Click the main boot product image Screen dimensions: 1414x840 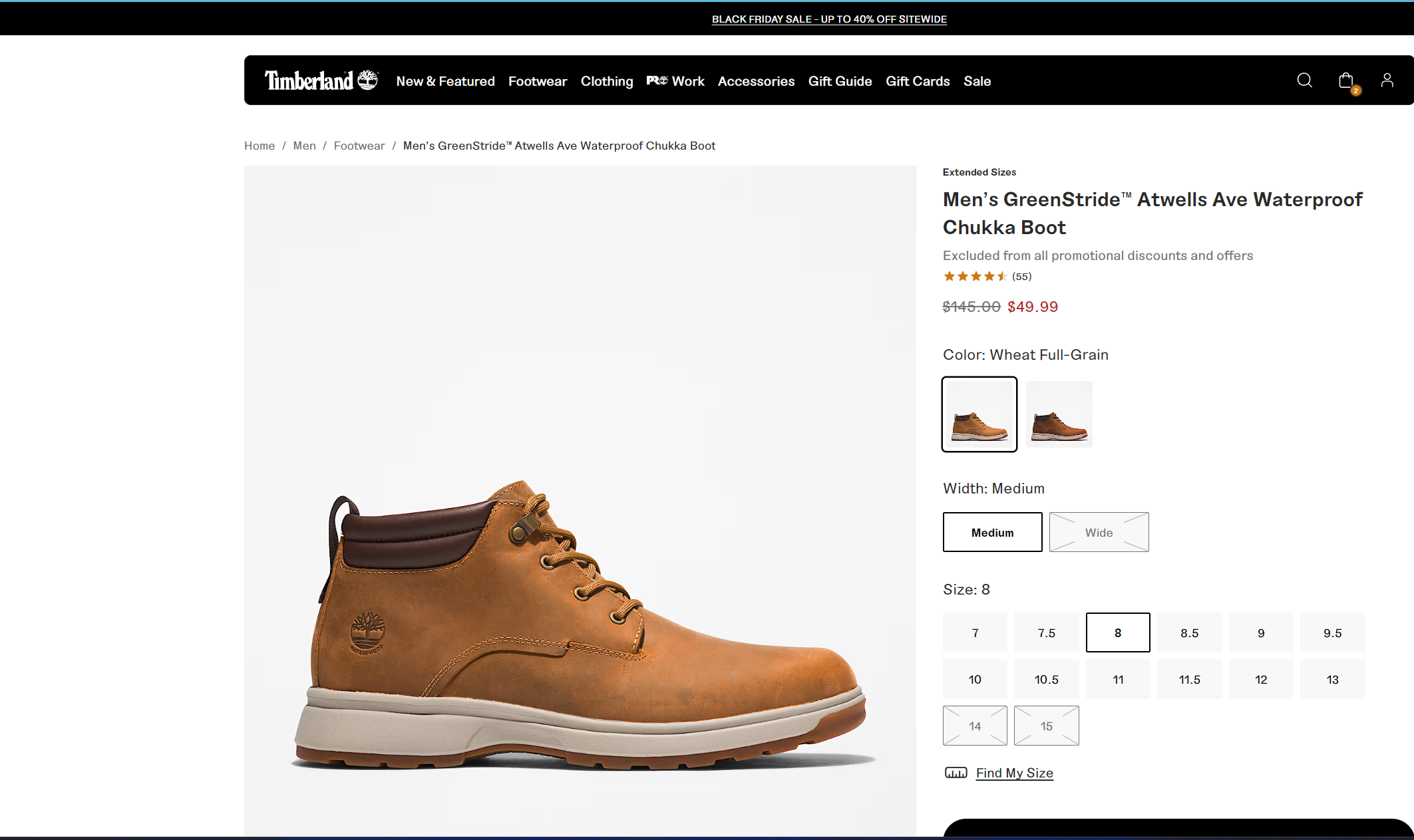pyautogui.click(x=580, y=501)
